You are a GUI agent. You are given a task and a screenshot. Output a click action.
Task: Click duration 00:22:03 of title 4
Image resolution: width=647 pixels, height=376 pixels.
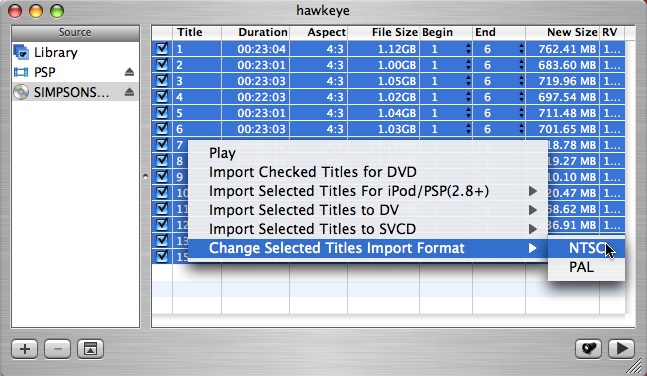click(262, 97)
